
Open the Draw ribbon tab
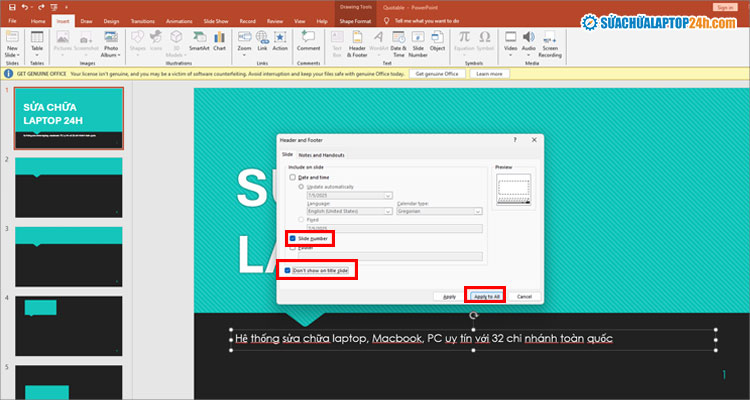pos(87,21)
